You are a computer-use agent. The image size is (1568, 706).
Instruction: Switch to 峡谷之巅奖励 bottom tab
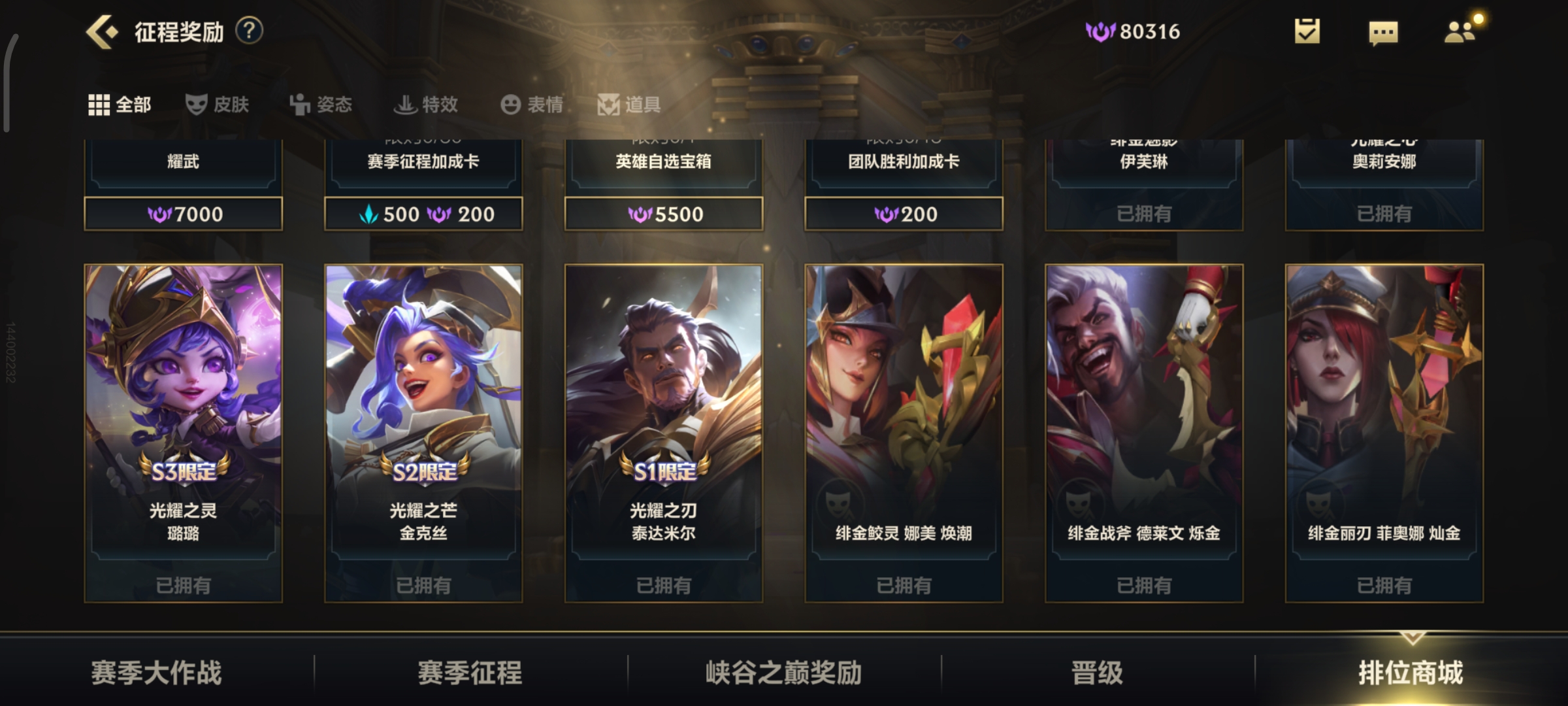(784, 673)
